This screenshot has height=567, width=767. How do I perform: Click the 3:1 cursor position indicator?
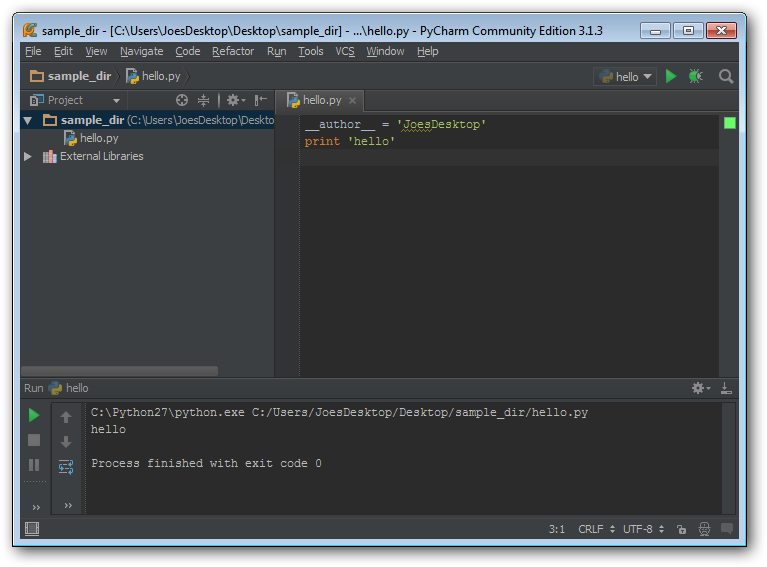pos(557,529)
